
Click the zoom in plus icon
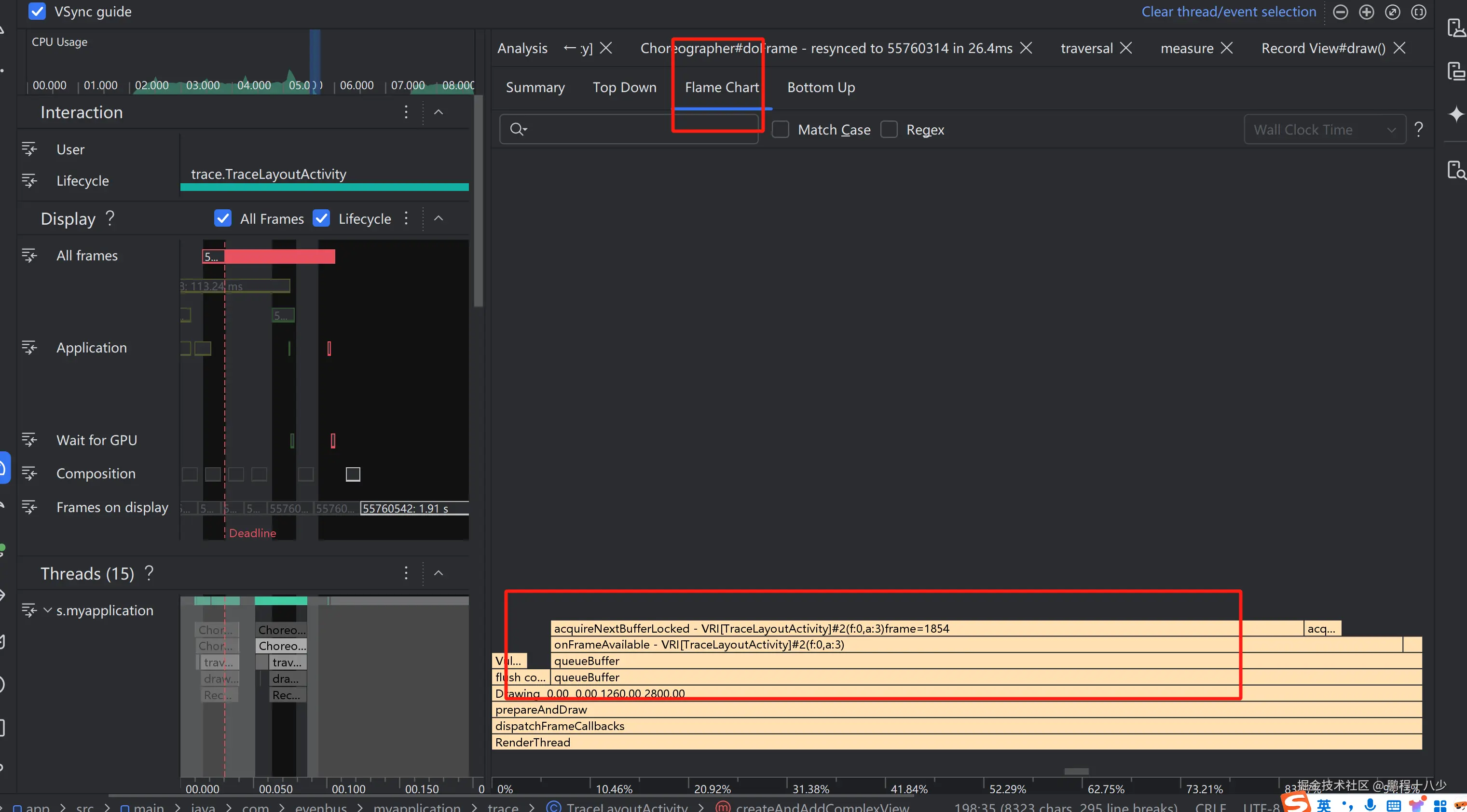1366,12
